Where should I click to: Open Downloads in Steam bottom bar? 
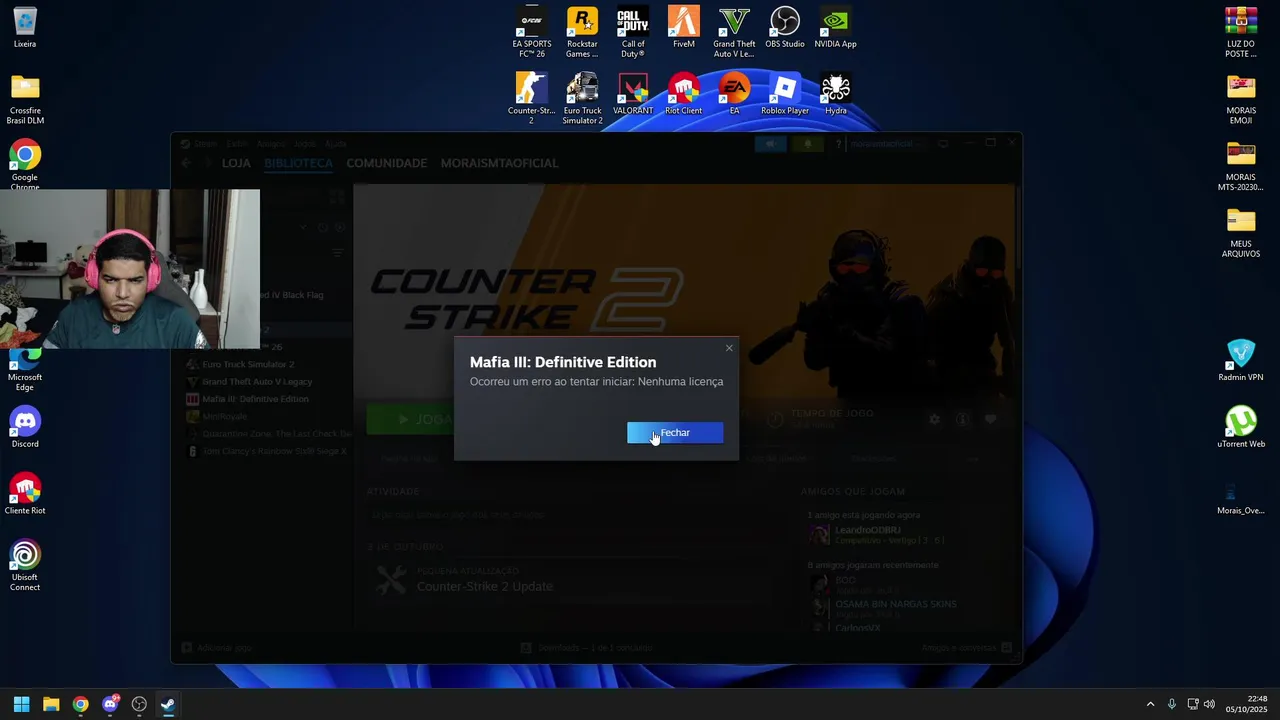click(x=587, y=648)
